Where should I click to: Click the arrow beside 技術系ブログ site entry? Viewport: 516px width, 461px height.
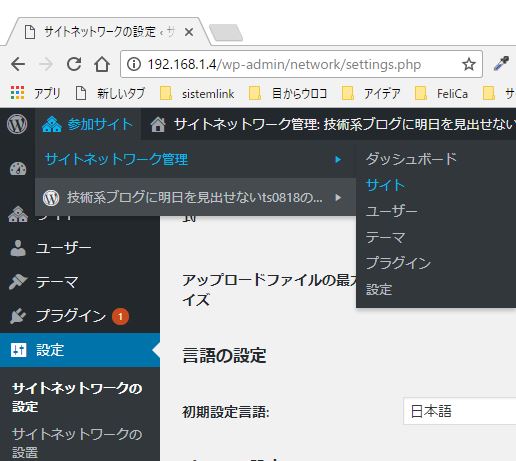(338, 197)
